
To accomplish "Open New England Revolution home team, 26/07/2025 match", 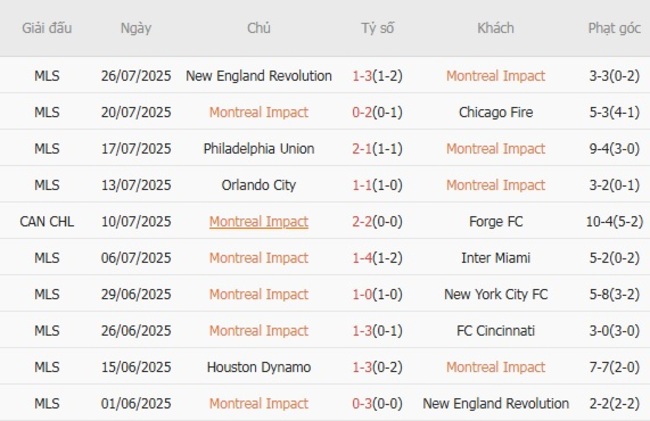I will 259,76.
